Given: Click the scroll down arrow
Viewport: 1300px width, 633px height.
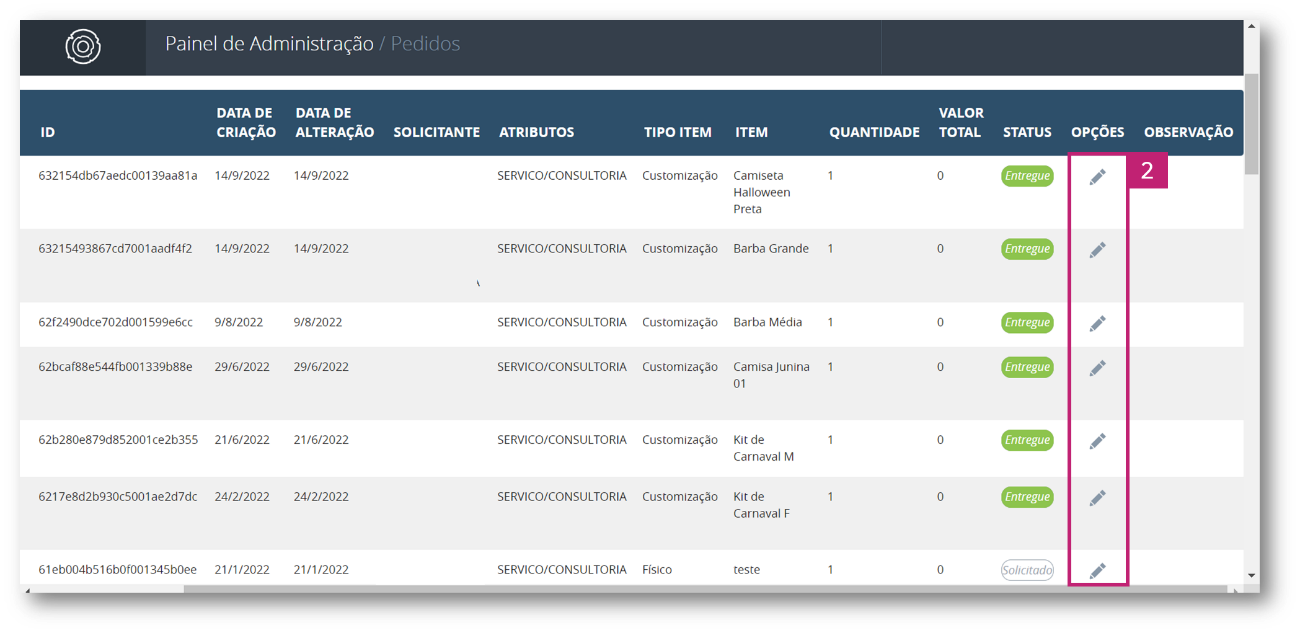Looking at the screenshot, I should point(1252,576).
